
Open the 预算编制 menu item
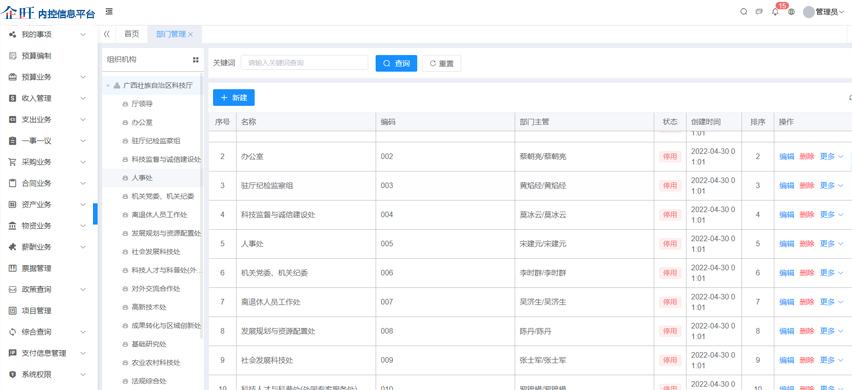[x=36, y=55]
